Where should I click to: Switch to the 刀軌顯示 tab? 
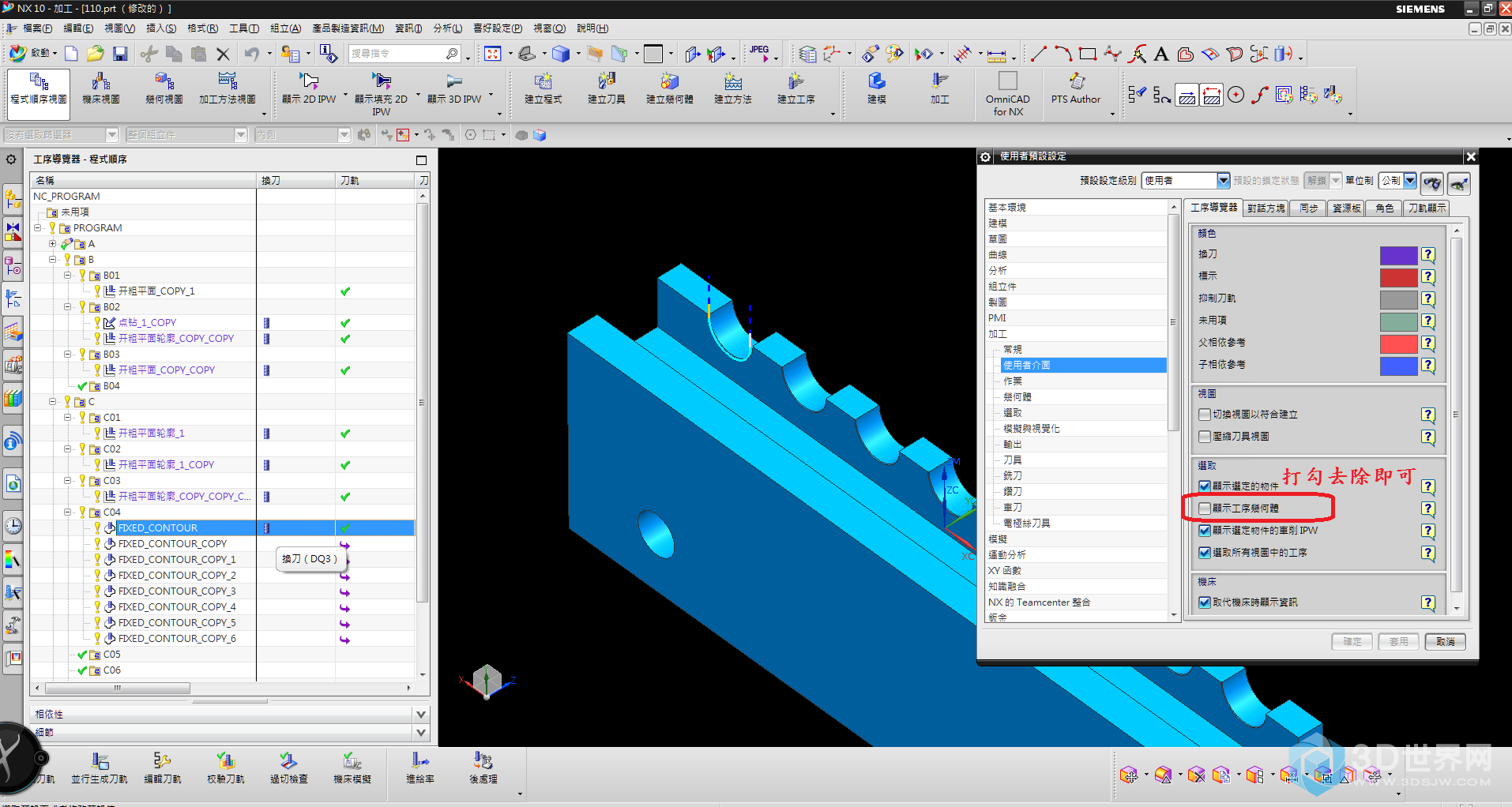click(x=1427, y=208)
